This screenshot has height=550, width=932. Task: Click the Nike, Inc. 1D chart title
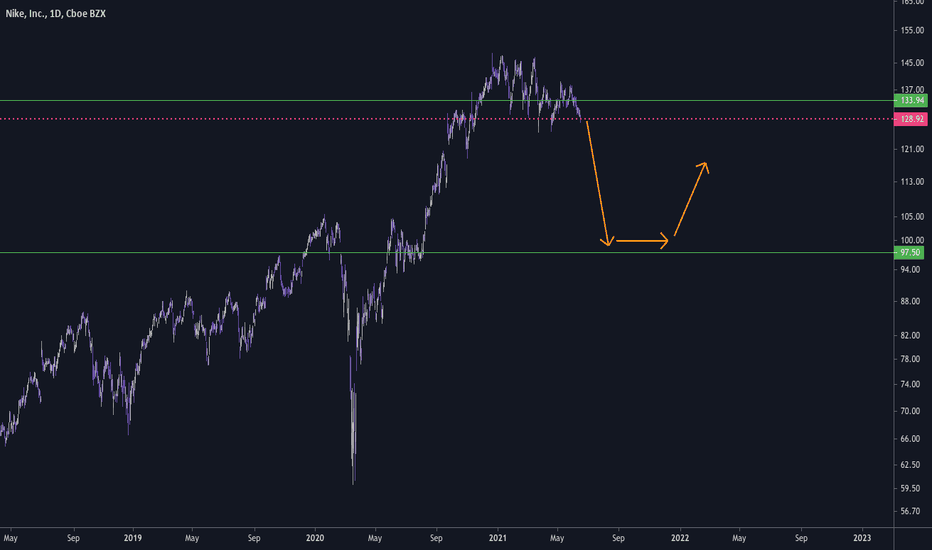[55, 13]
